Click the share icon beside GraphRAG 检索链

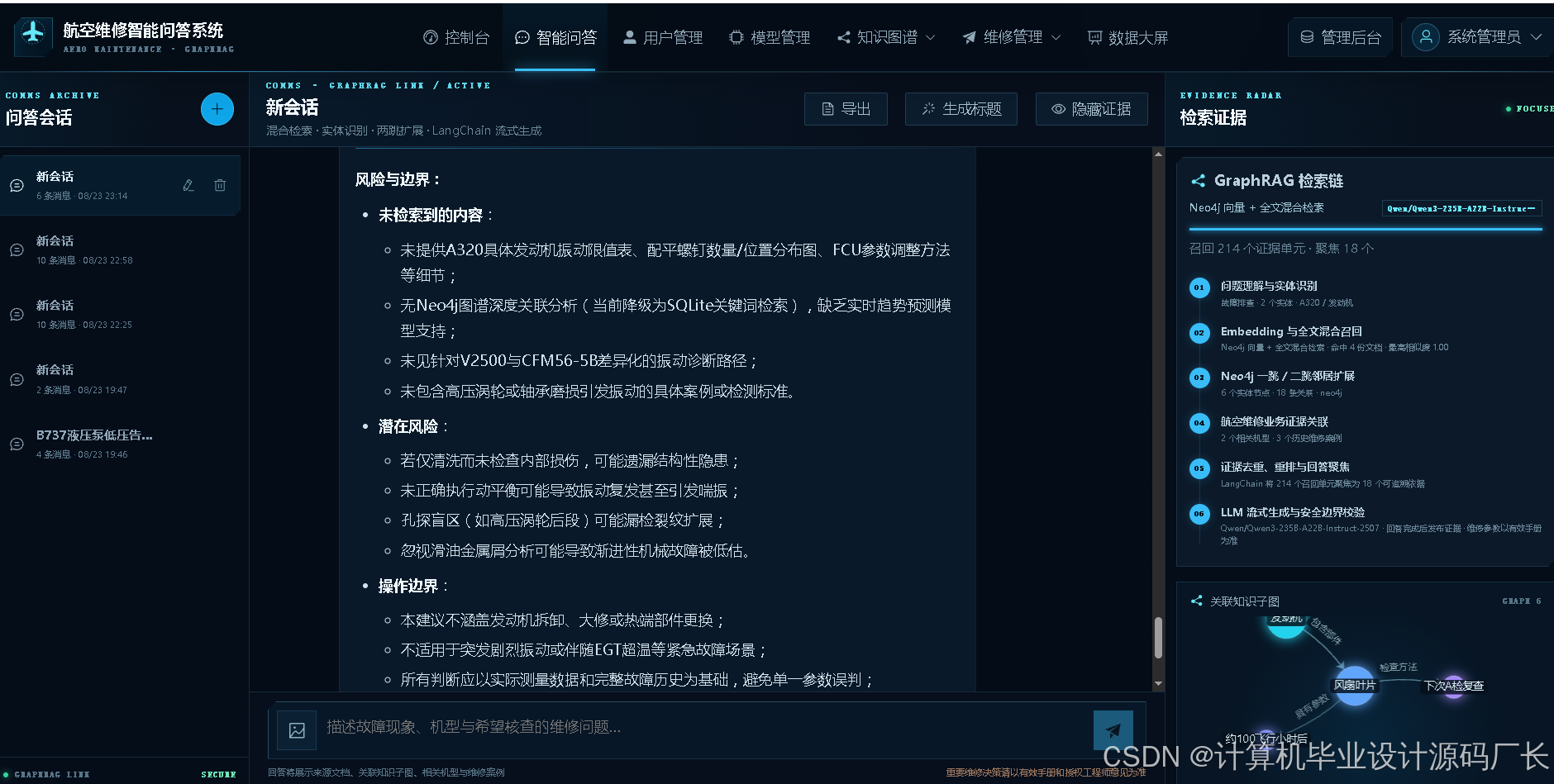(1198, 181)
